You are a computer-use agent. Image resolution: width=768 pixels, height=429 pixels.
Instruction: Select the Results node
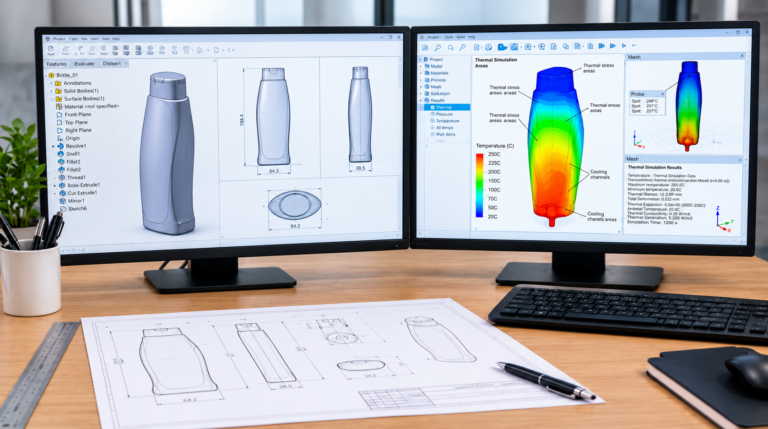tap(434, 100)
